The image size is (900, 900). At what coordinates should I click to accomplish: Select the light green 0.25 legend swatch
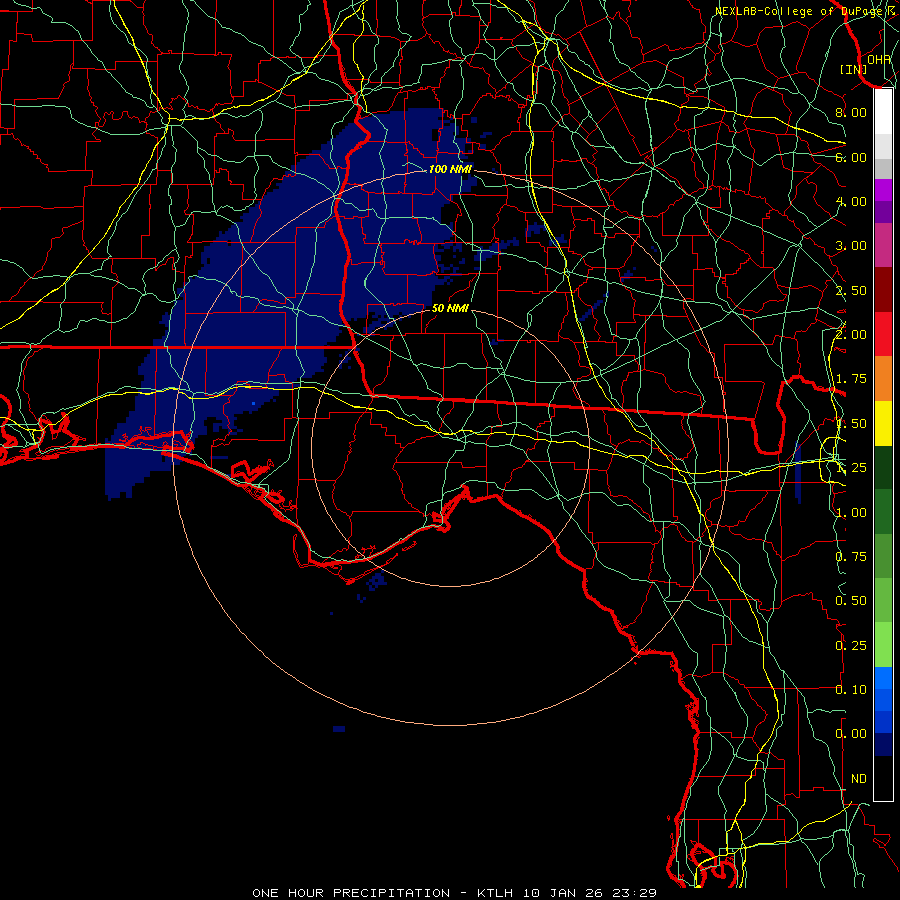pyautogui.click(x=883, y=645)
